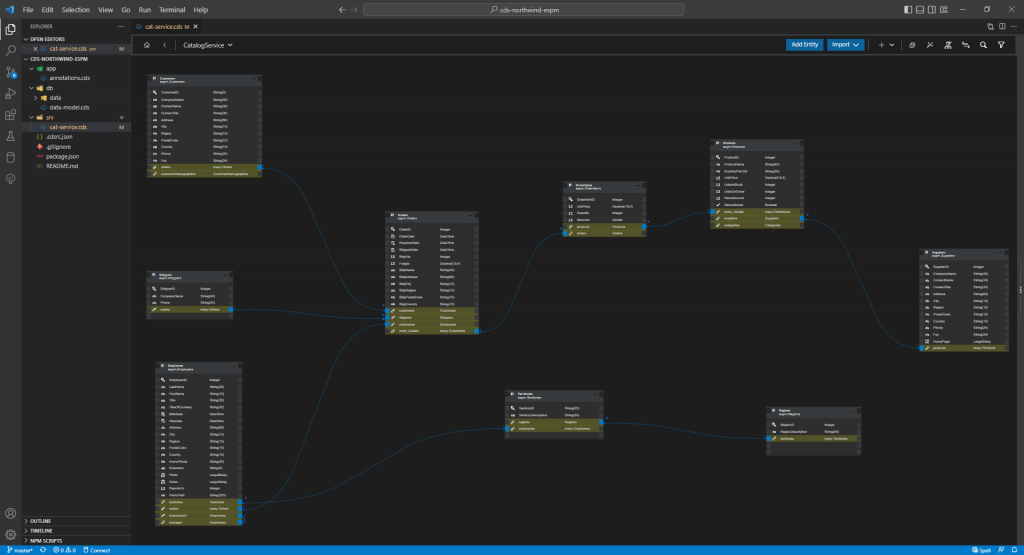
Task: Open the database cylinder view in activity bar
Action: click(x=10, y=157)
